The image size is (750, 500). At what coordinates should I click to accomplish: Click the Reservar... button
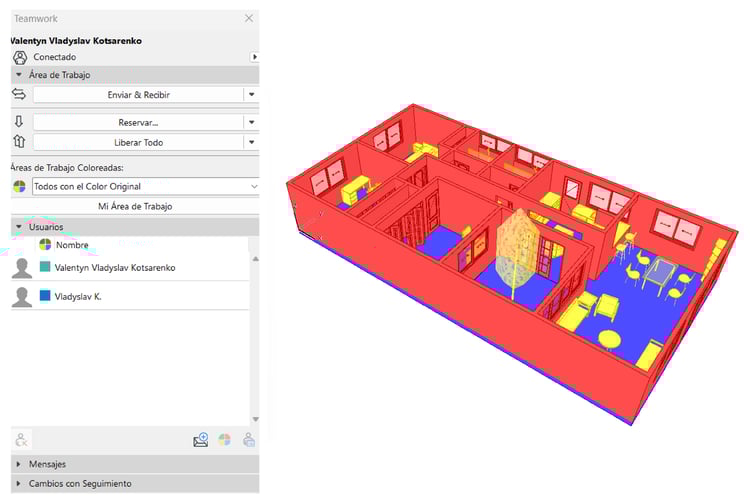(x=138, y=122)
